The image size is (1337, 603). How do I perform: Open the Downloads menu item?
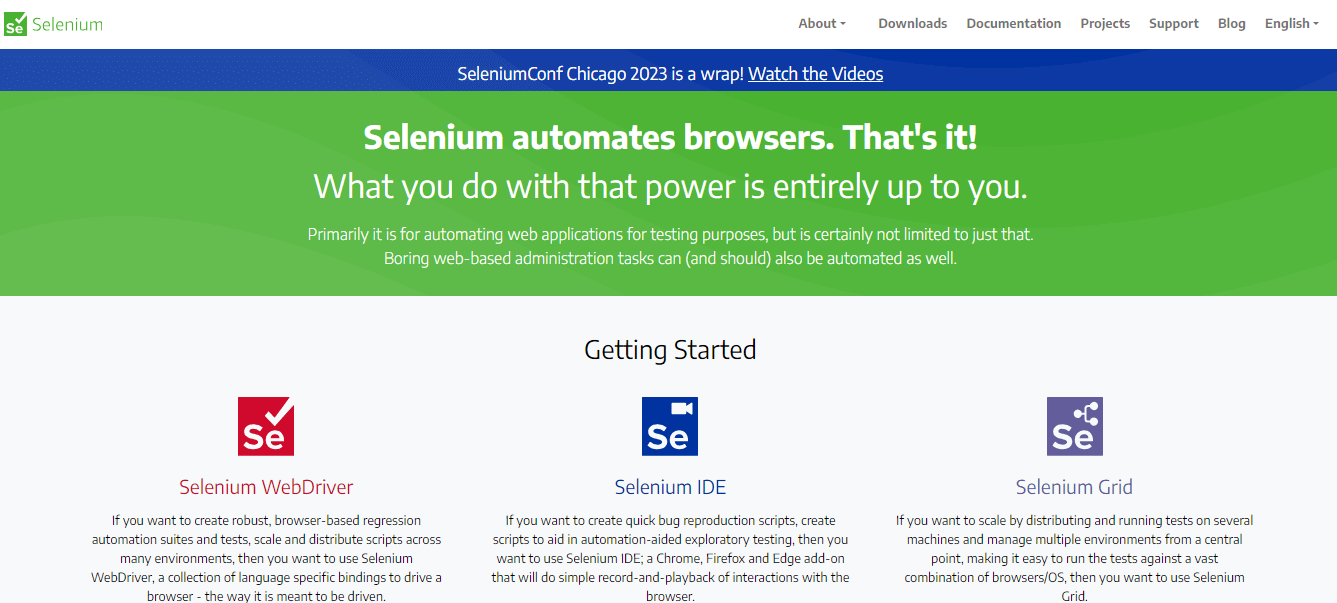[x=912, y=23]
